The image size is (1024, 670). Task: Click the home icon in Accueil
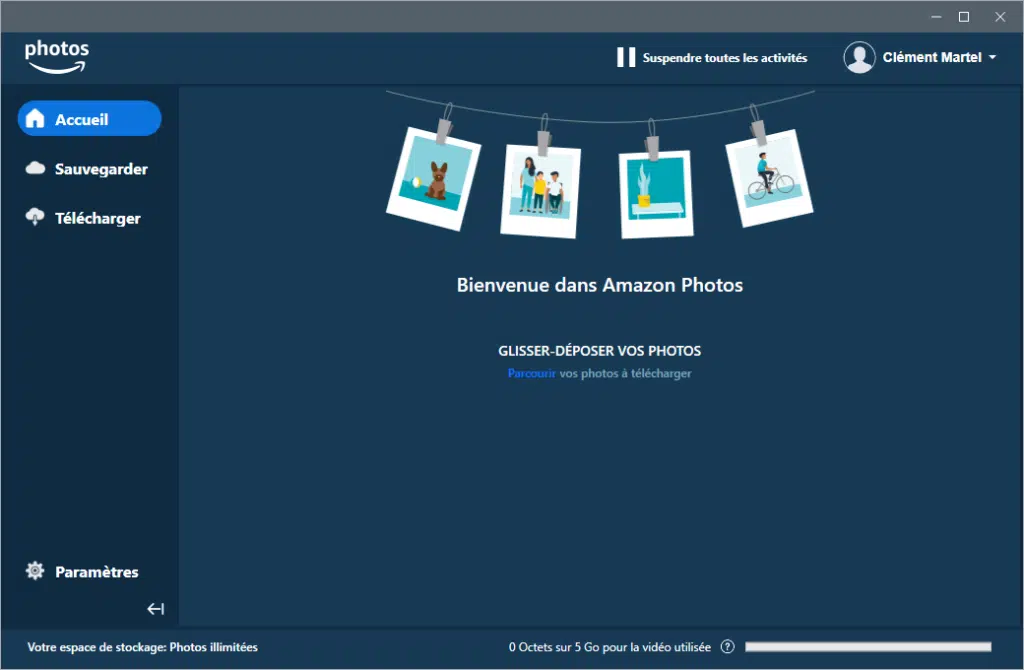[x=35, y=118]
